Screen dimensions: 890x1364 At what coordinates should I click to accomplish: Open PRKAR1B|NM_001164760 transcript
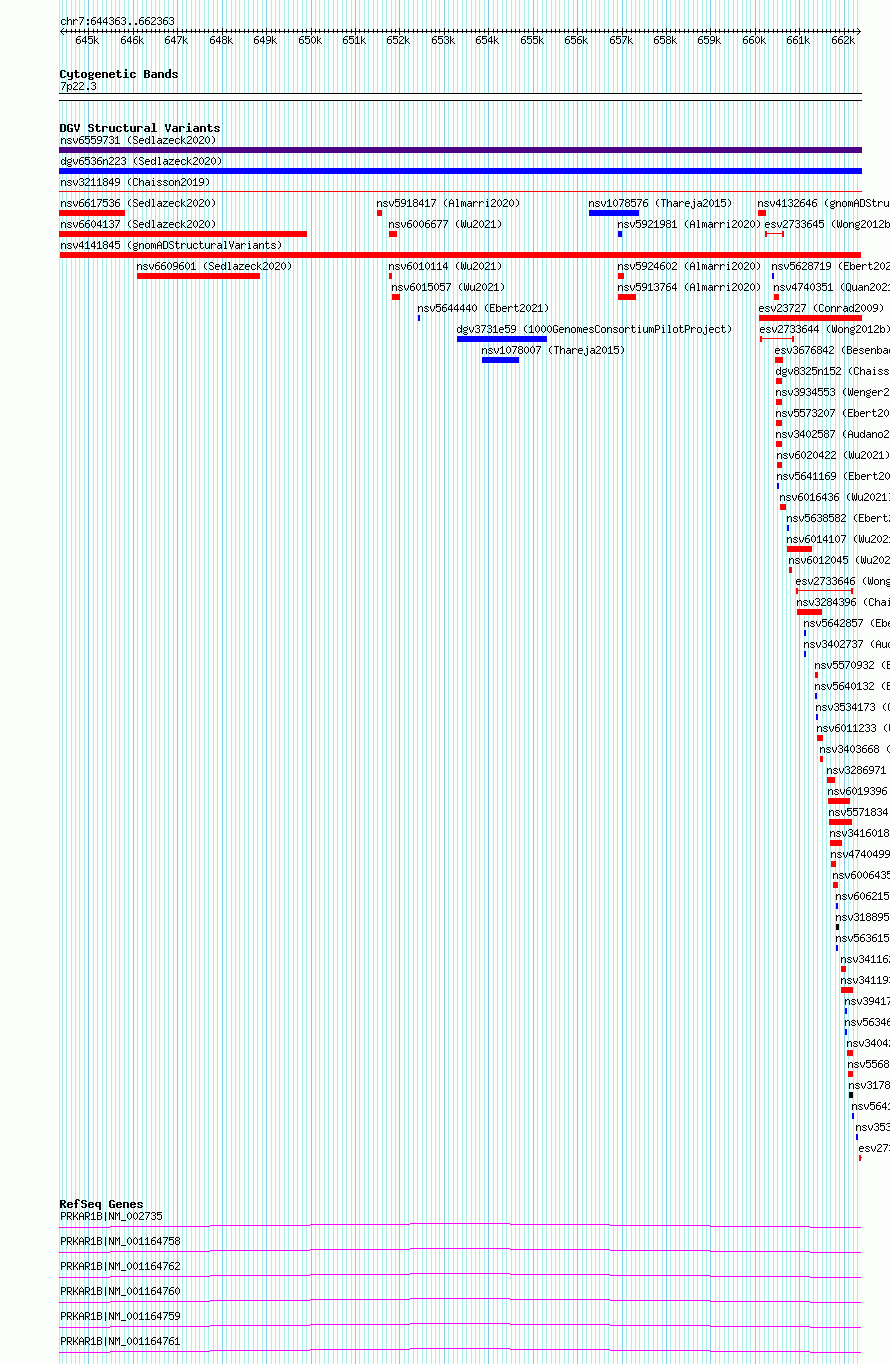click(x=120, y=1291)
